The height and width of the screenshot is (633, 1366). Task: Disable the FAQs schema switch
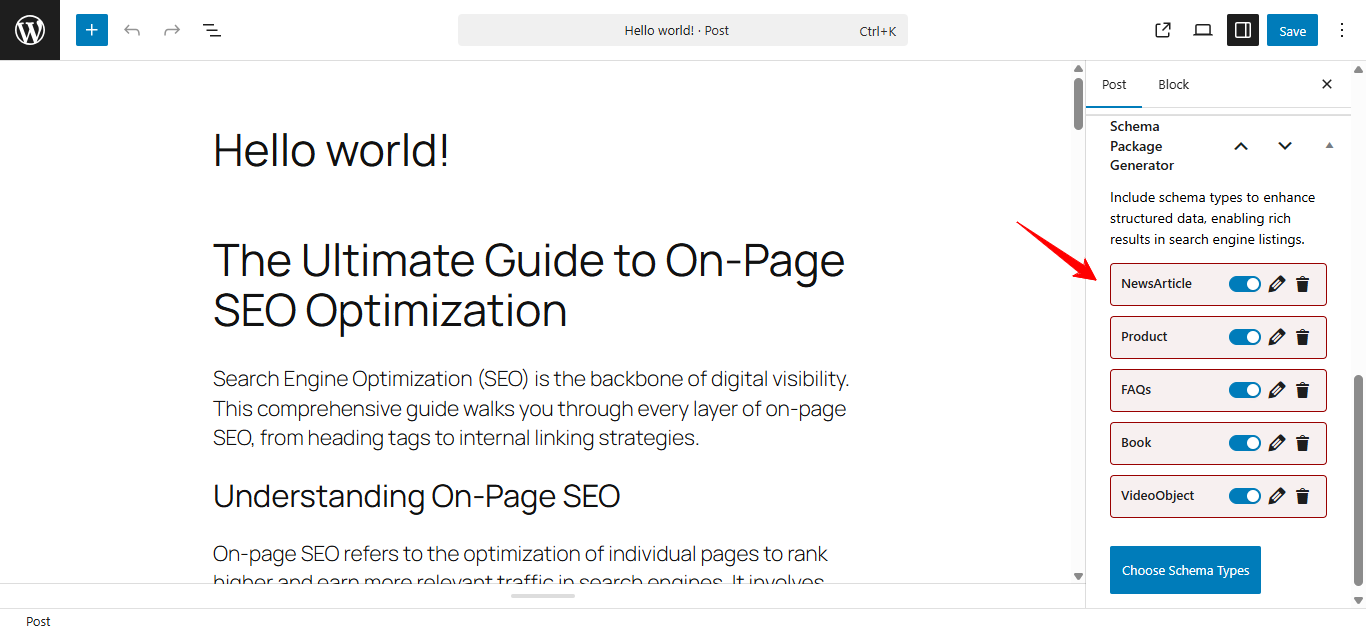coord(1245,390)
